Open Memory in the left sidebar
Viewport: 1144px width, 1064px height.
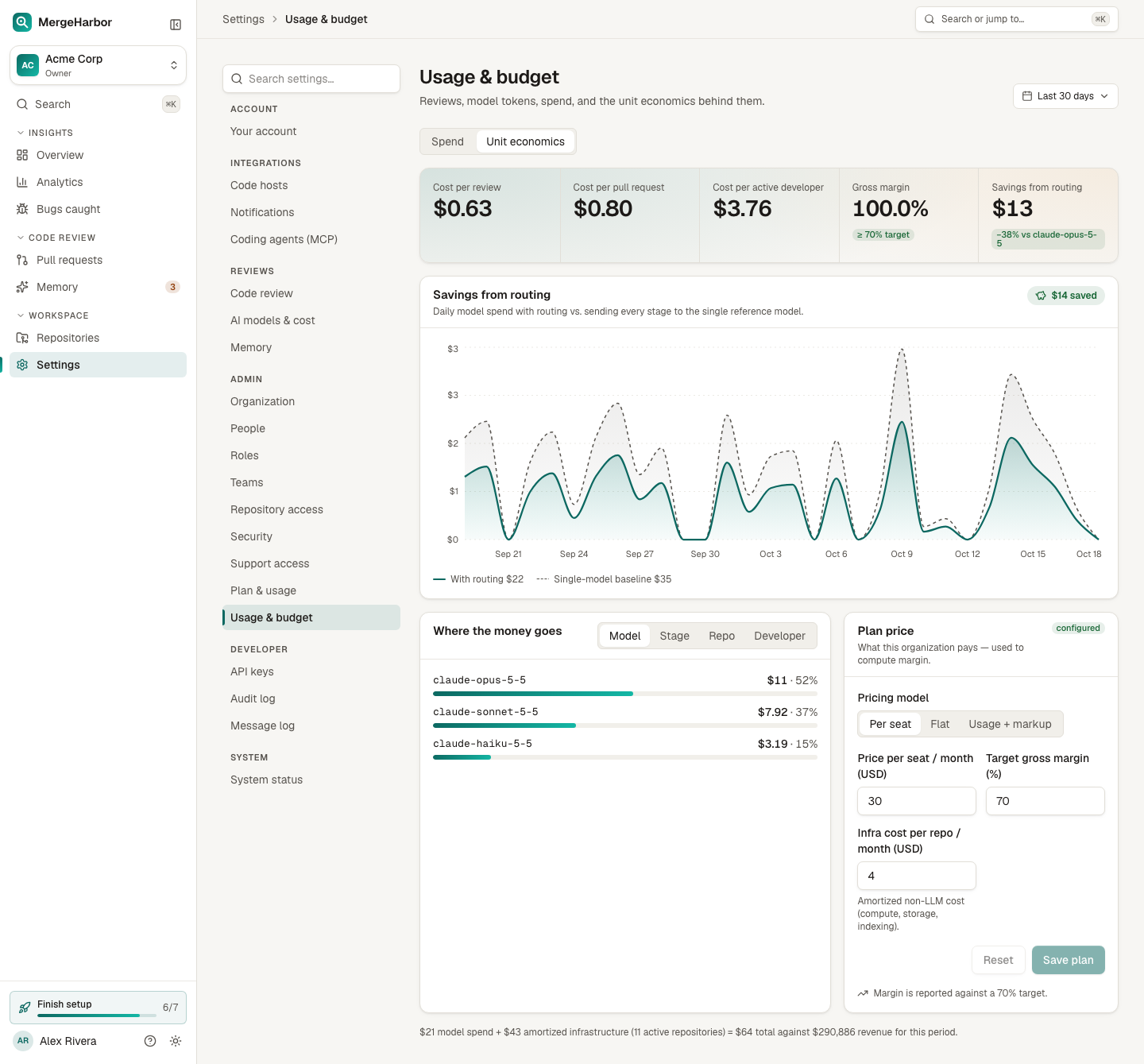pos(98,287)
